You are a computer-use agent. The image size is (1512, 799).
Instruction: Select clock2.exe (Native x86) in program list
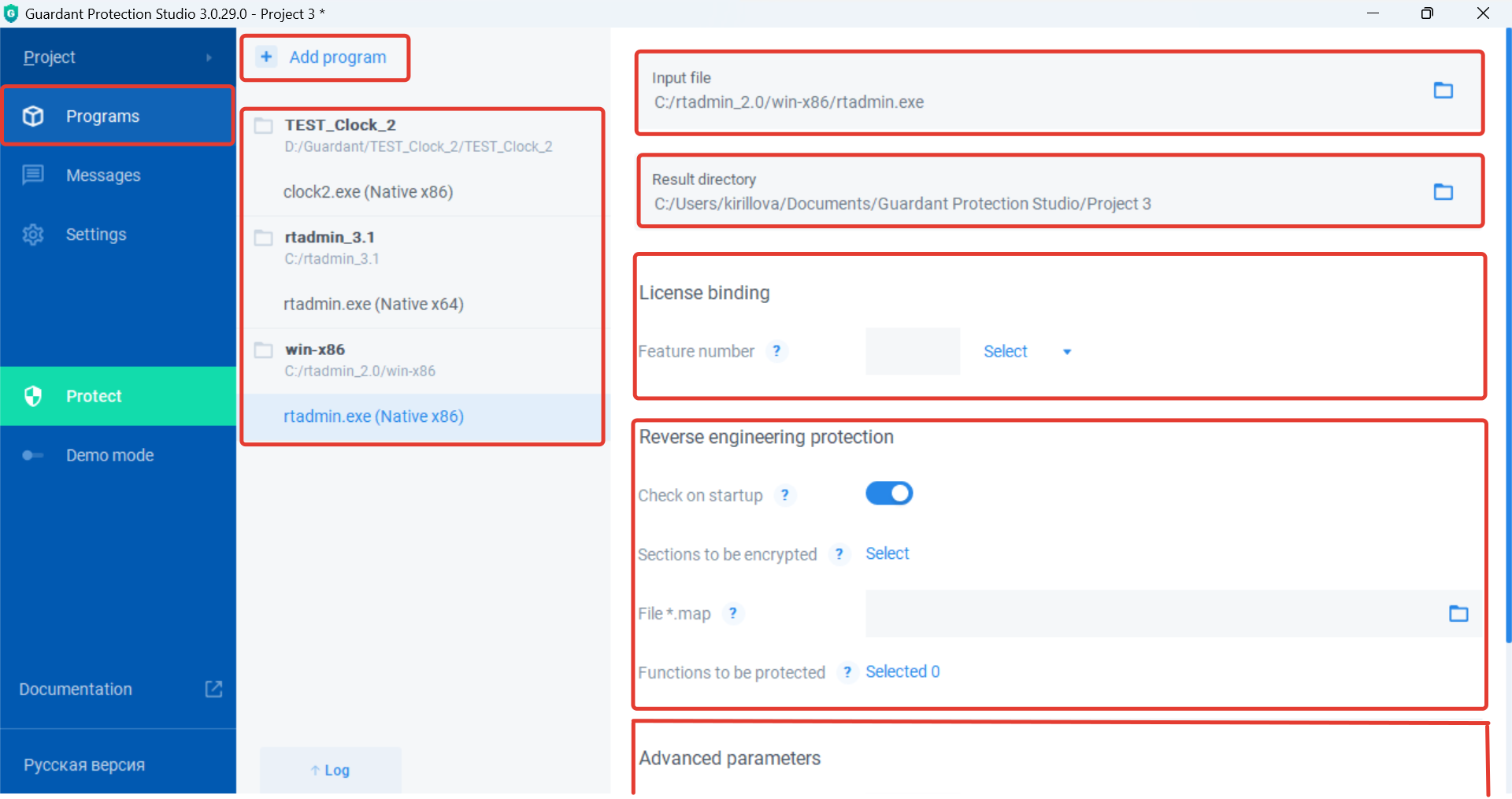coord(368,192)
